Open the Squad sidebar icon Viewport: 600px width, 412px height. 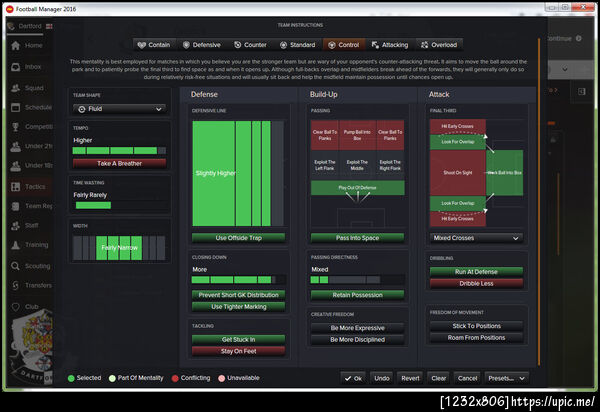point(15,88)
